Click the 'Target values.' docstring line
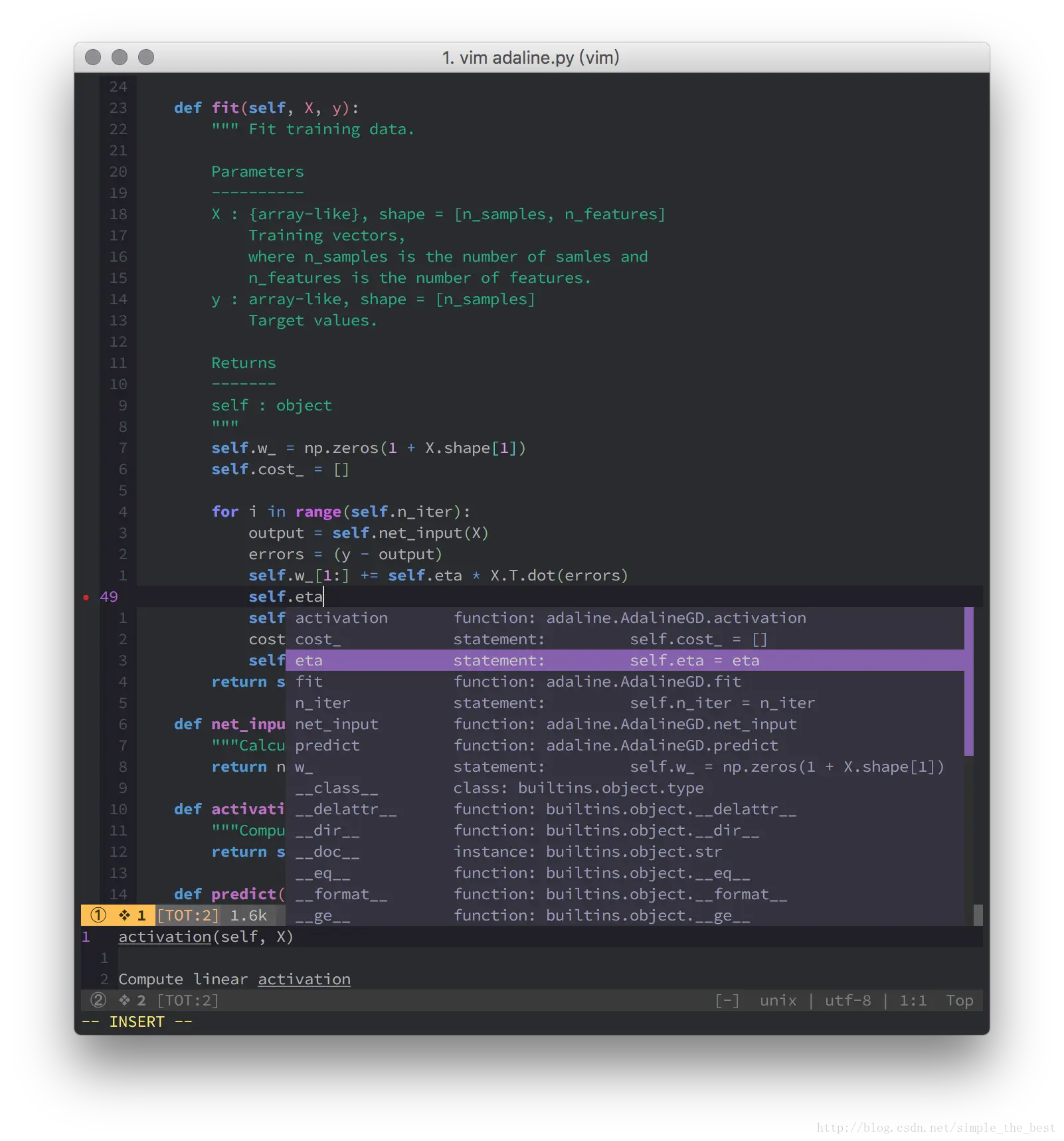 pyautogui.click(x=313, y=320)
